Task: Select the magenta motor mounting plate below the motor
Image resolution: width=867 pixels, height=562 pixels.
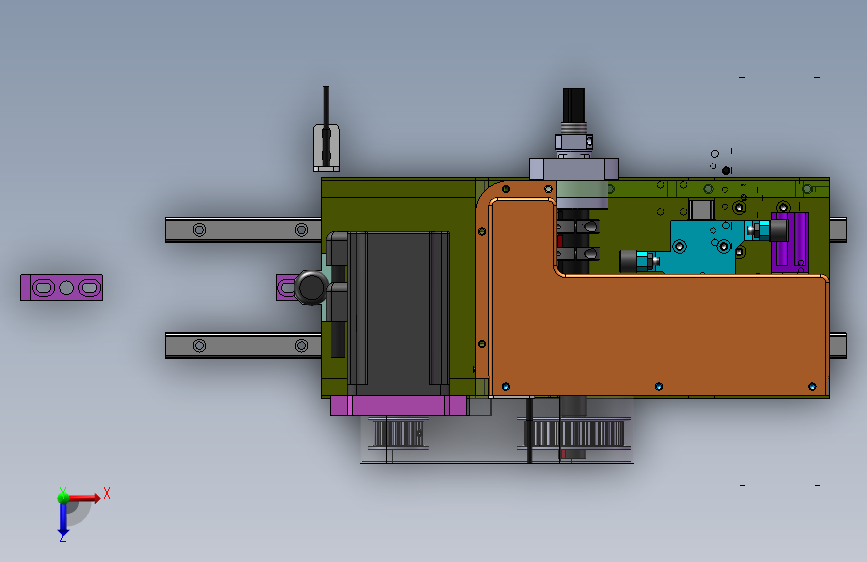Action: coord(398,405)
